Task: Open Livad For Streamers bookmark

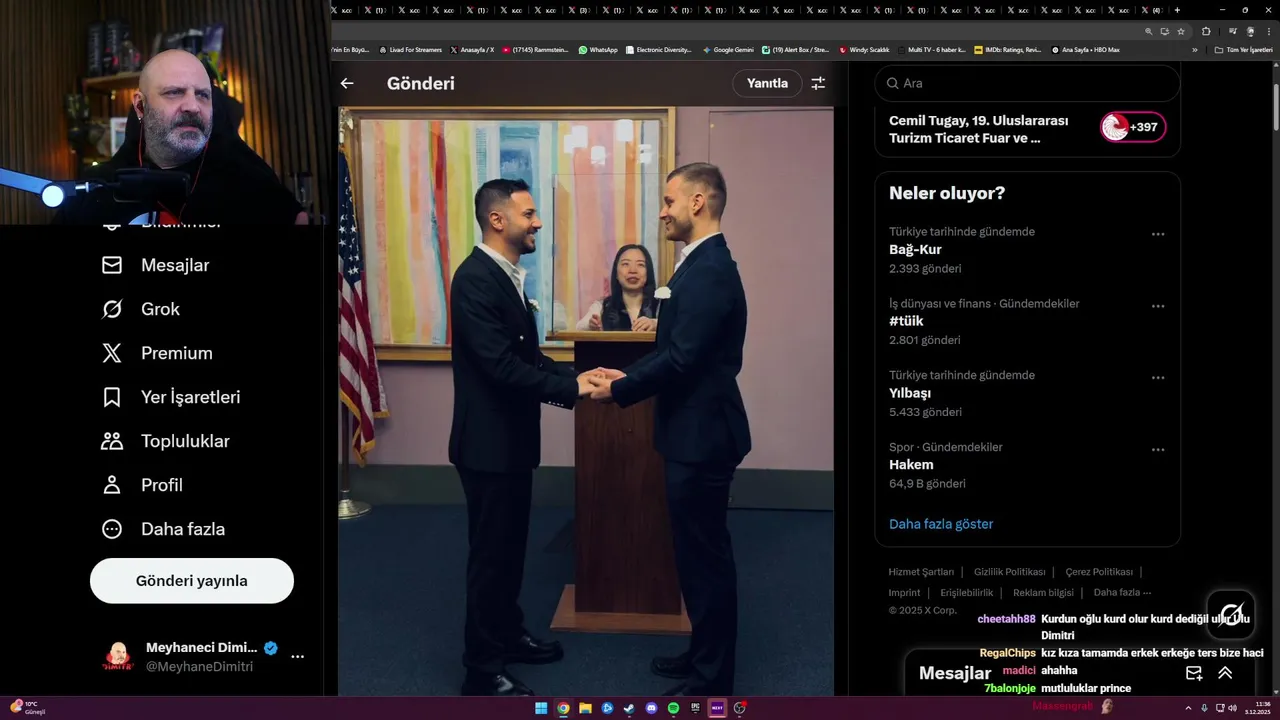Action: (411, 49)
